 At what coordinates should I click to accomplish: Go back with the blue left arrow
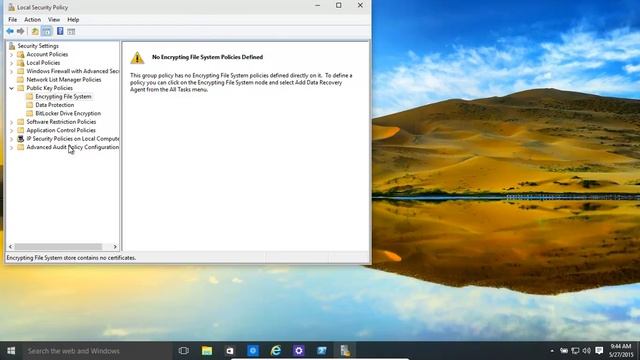pos(10,31)
